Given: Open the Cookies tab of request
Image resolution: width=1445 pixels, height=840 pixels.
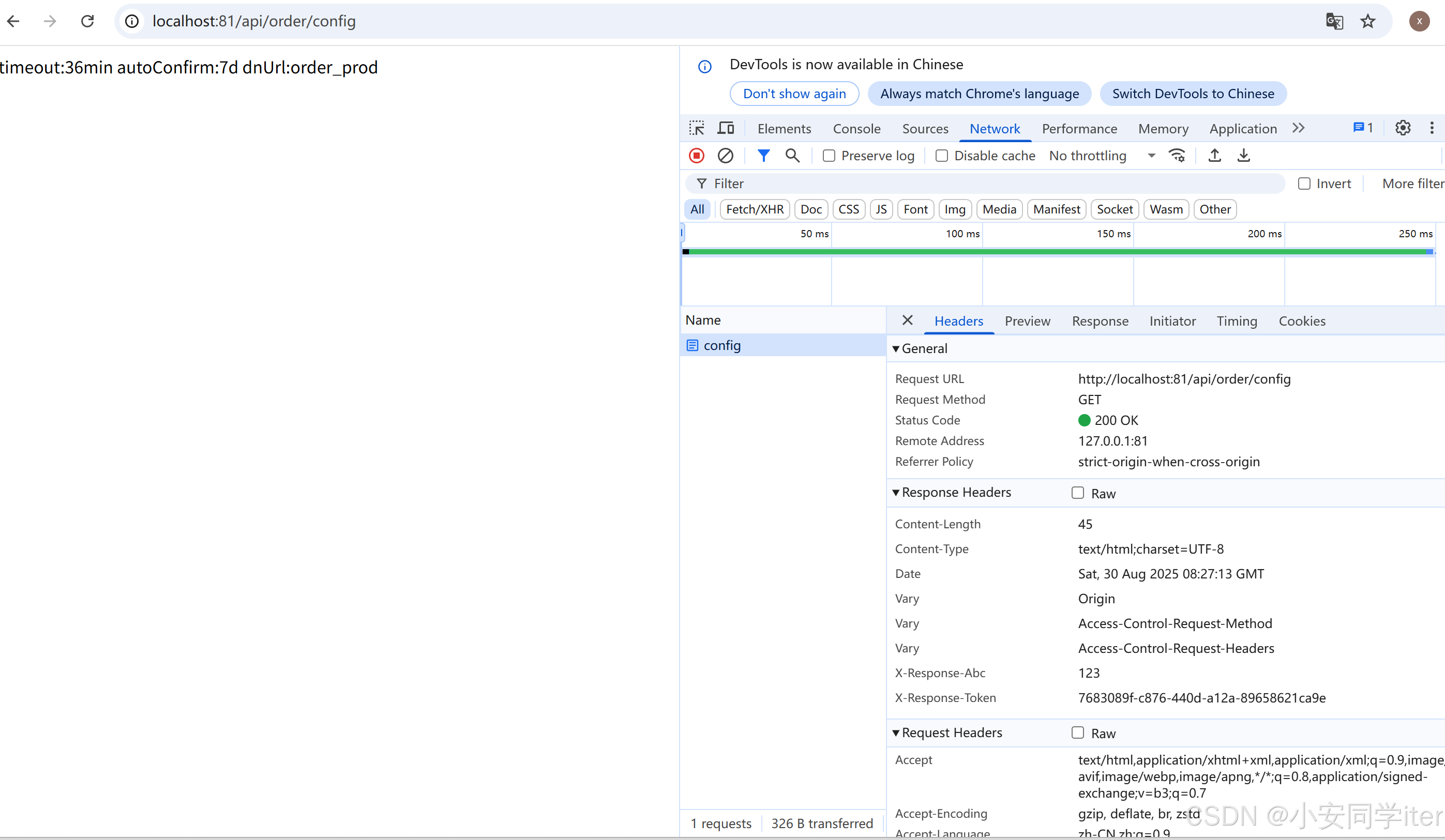Looking at the screenshot, I should [x=1302, y=321].
